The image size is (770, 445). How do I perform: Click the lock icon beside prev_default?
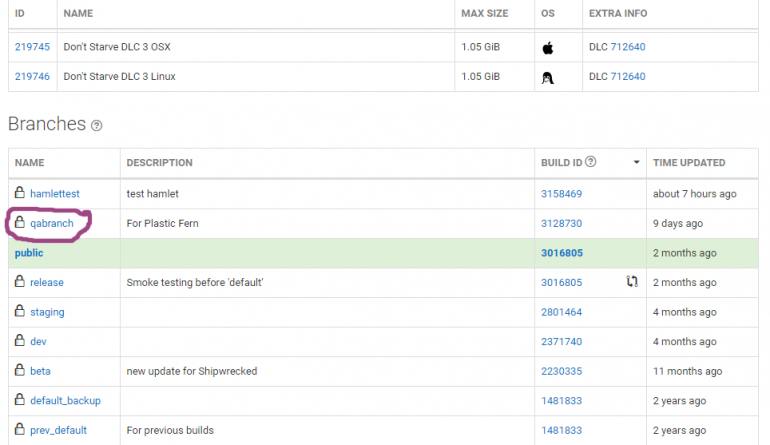[20, 429]
